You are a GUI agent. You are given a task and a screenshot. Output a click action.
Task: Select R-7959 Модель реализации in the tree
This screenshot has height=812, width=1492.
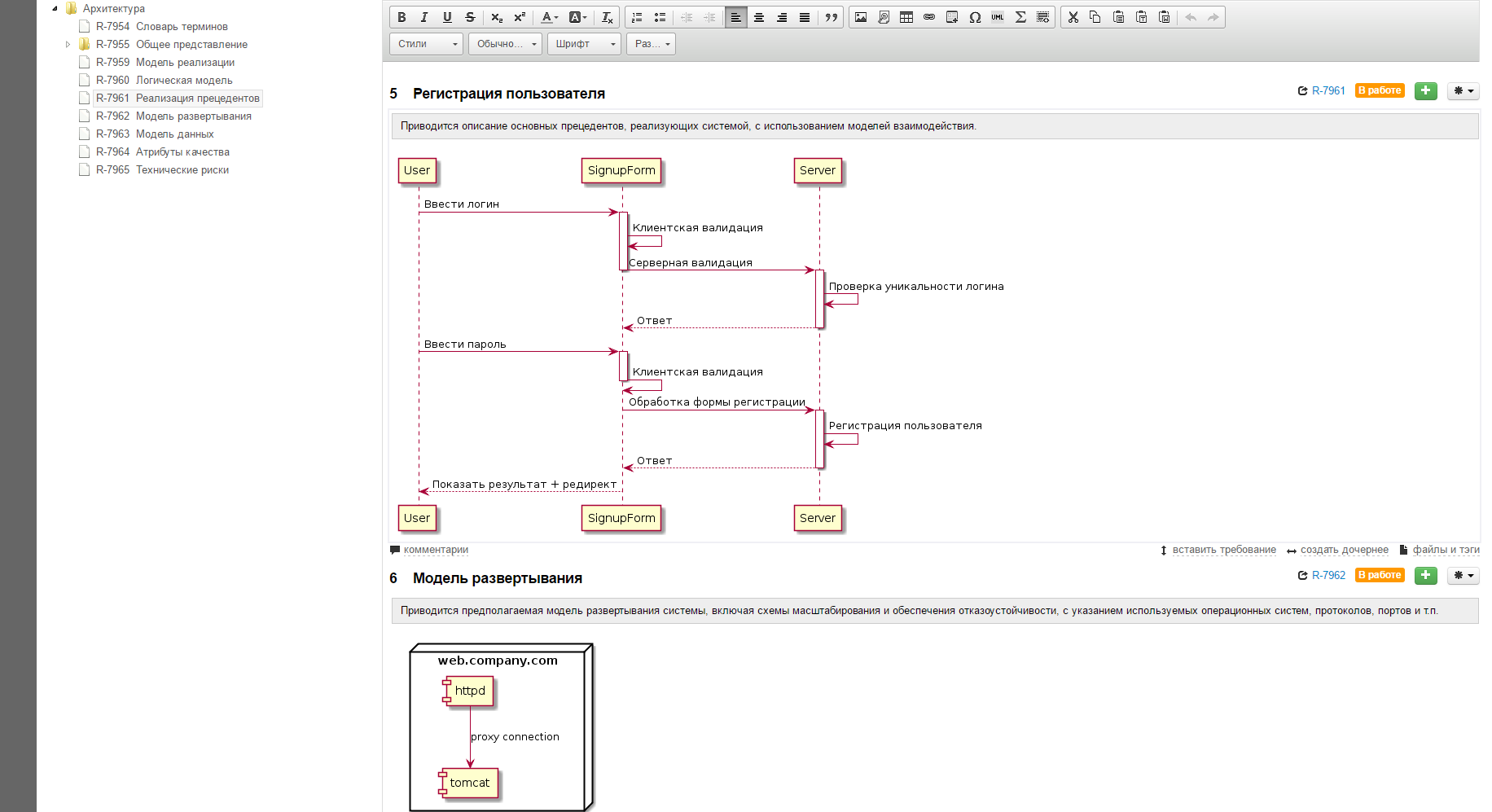coord(165,63)
